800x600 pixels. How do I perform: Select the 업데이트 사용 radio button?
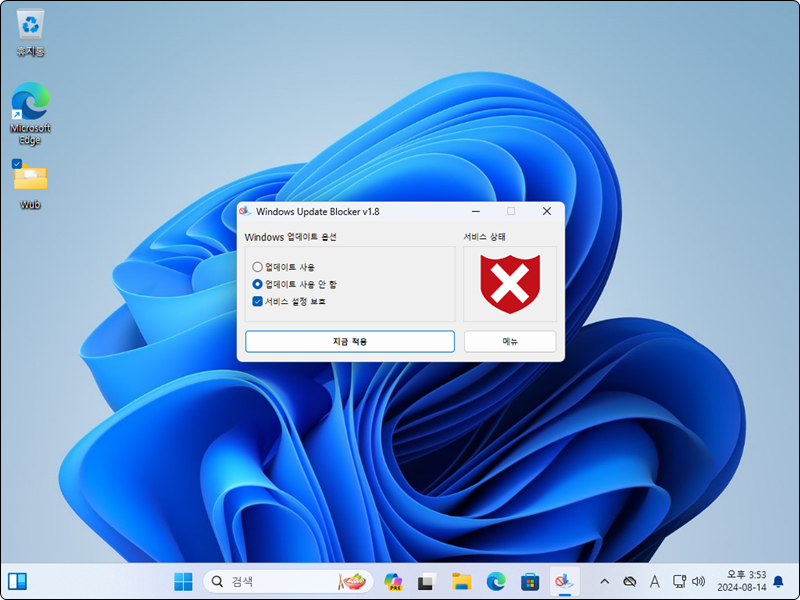[x=257, y=267]
